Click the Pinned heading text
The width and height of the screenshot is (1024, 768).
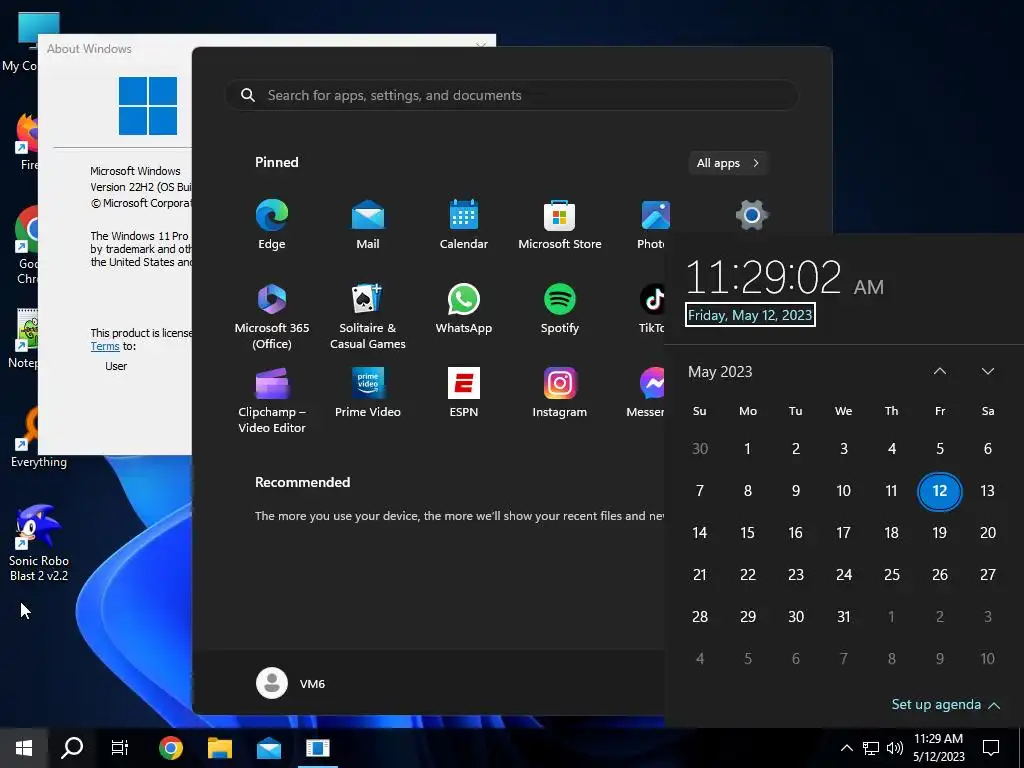click(276, 162)
